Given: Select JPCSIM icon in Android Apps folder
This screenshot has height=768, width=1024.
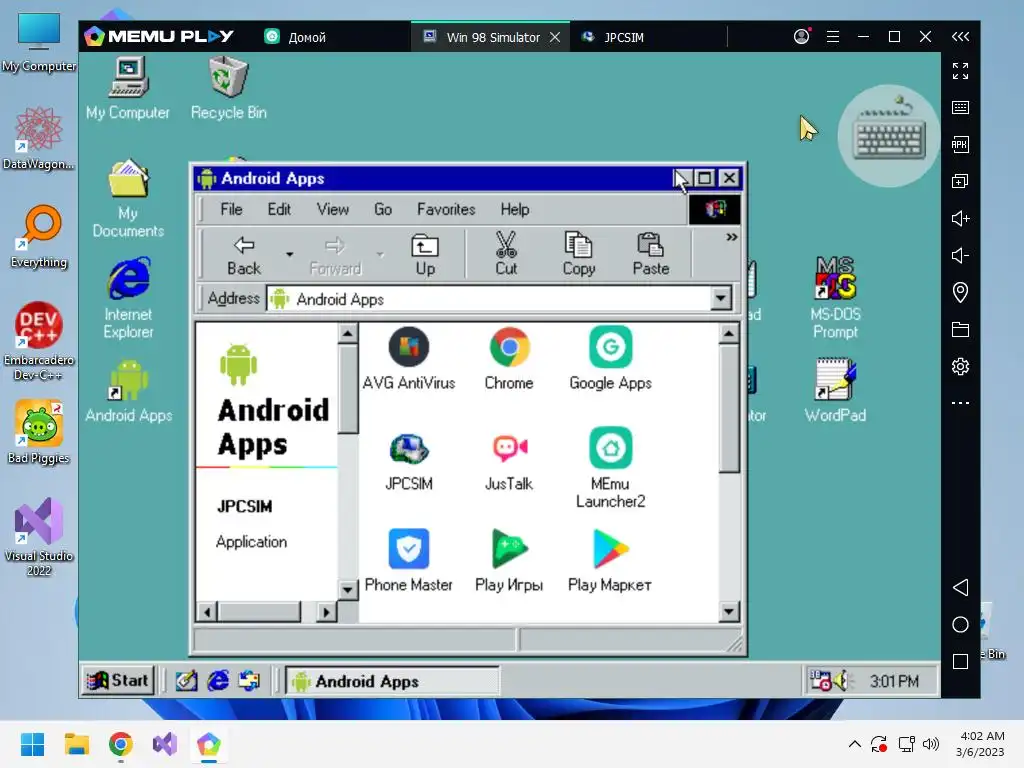Looking at the screenshot, I should [409, 461].
